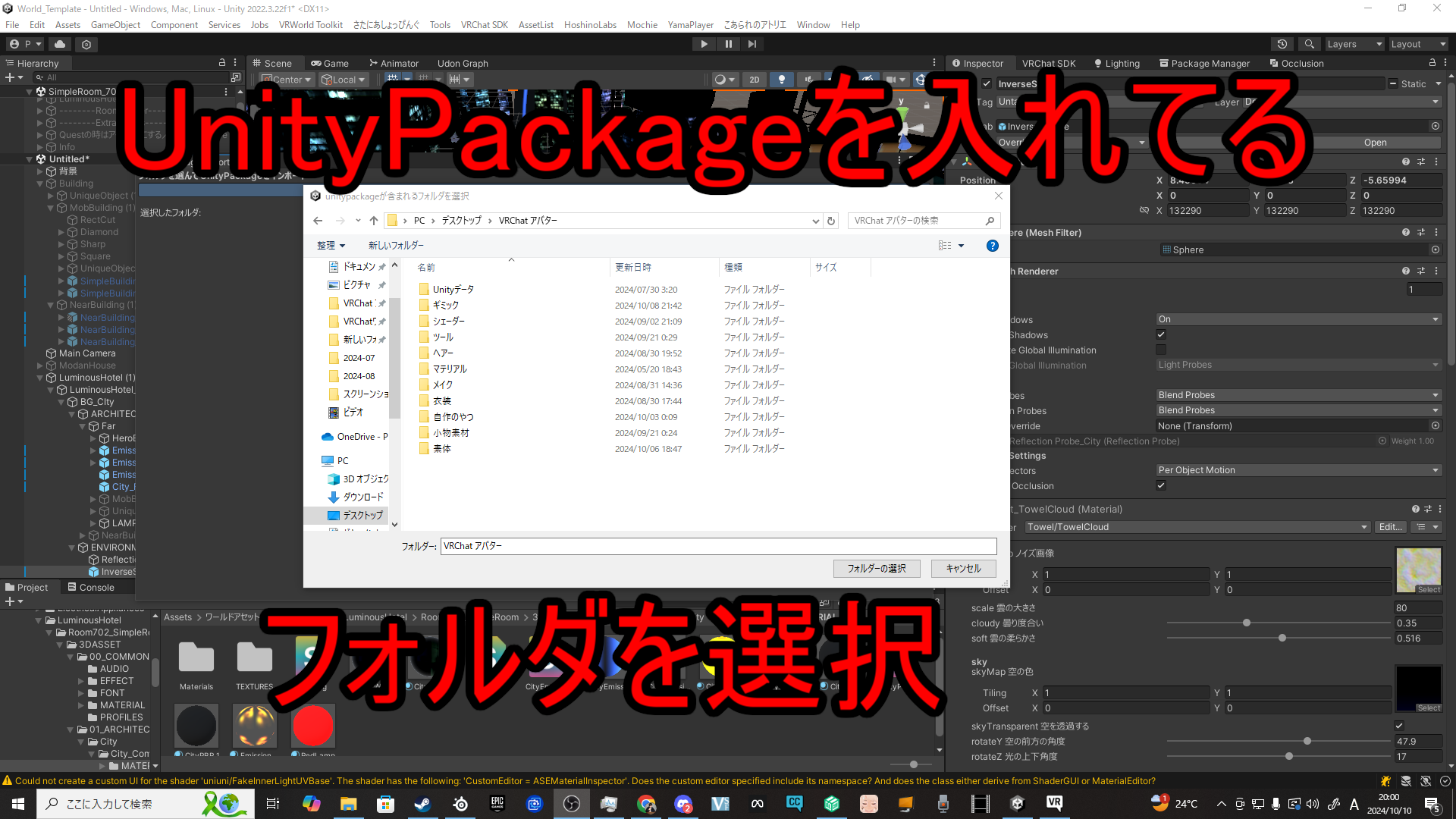1456x819 pixels.
Task: Click the キャンセル button in the folder dialog
Action: tap(963, 568)
